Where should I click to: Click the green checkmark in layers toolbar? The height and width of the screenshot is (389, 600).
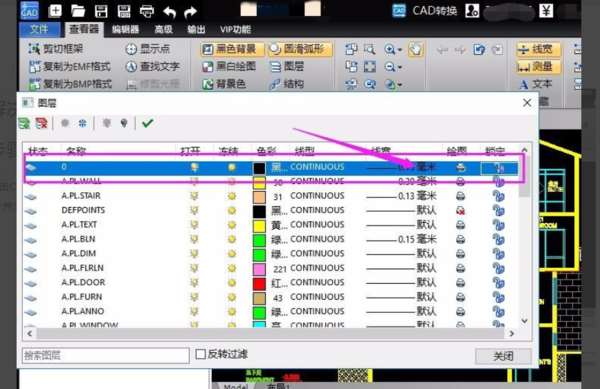pos(148,123)
